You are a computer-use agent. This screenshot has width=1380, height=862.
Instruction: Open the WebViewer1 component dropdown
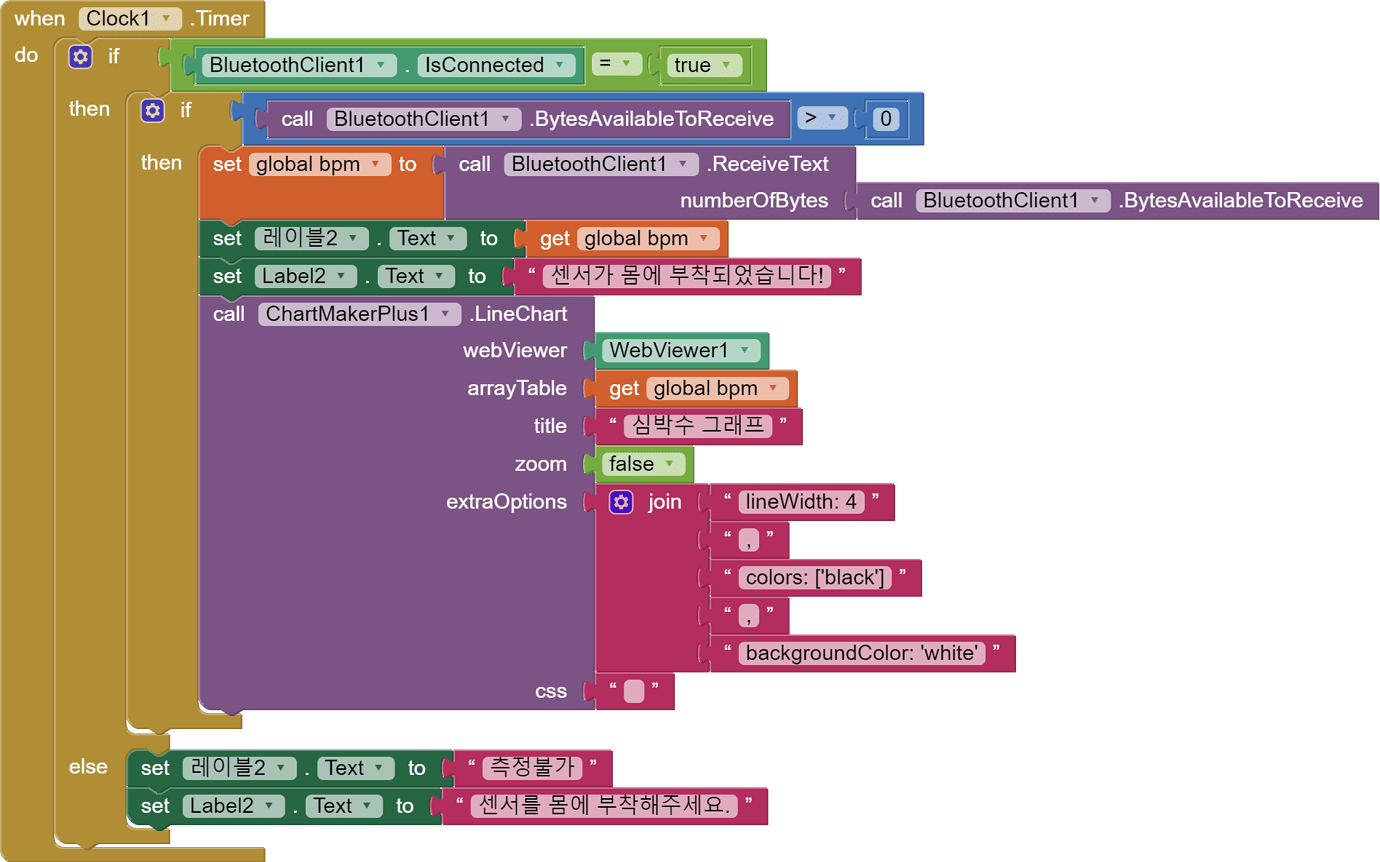(680, 350)
